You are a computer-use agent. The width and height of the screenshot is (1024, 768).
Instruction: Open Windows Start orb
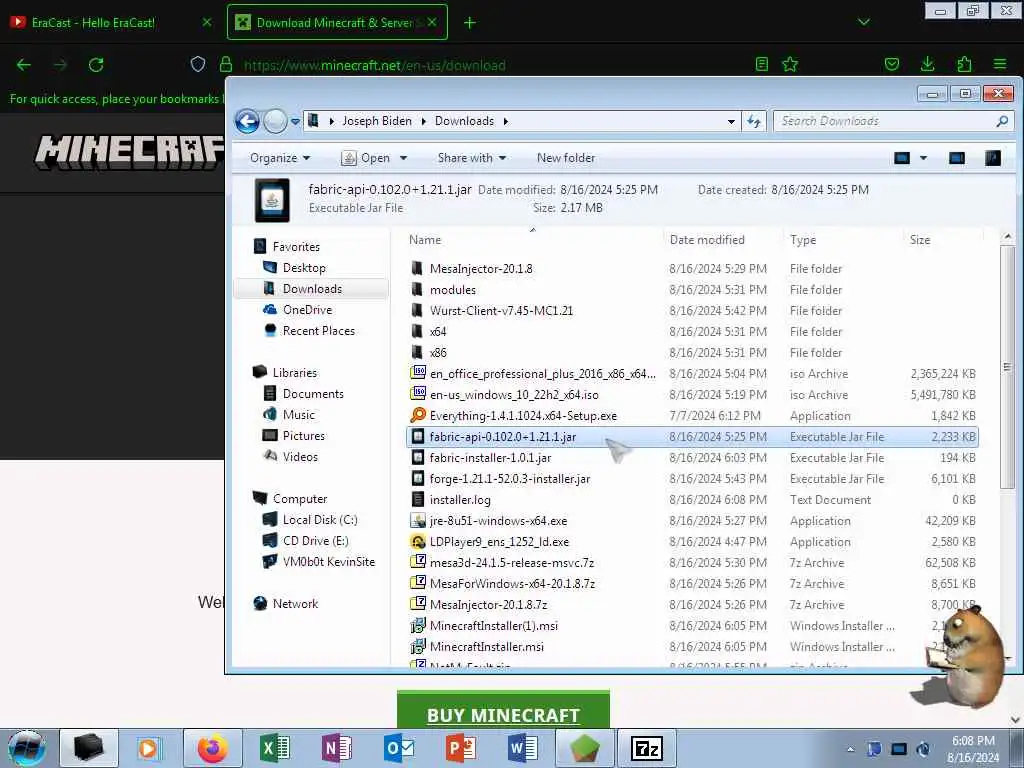coord(27,748)
